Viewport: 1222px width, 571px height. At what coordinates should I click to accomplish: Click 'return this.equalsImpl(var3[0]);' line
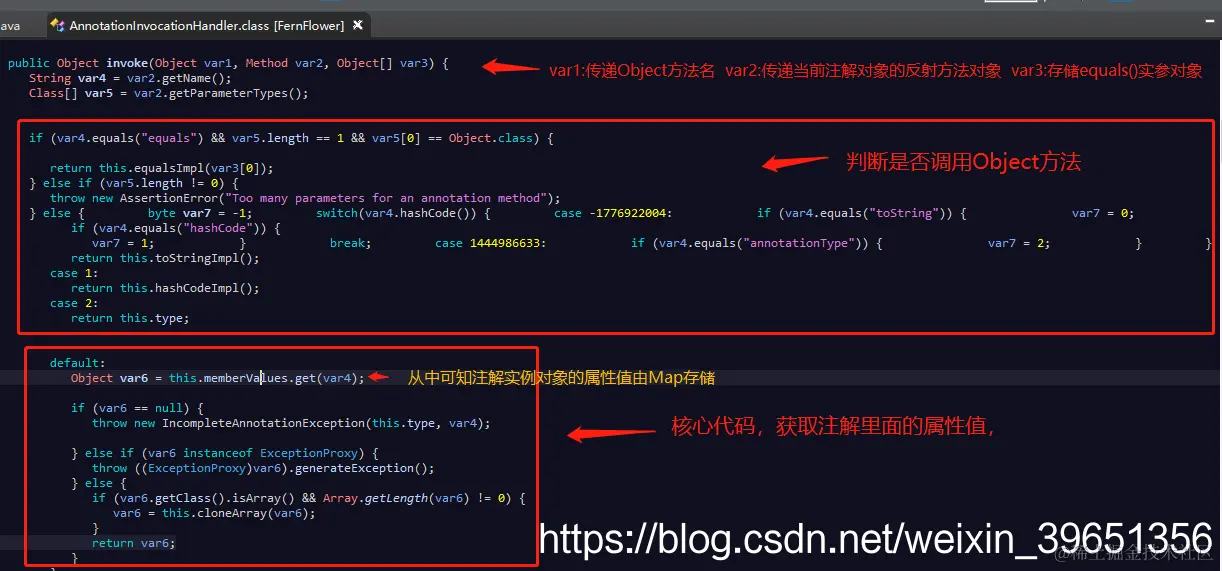pos(161,168)
